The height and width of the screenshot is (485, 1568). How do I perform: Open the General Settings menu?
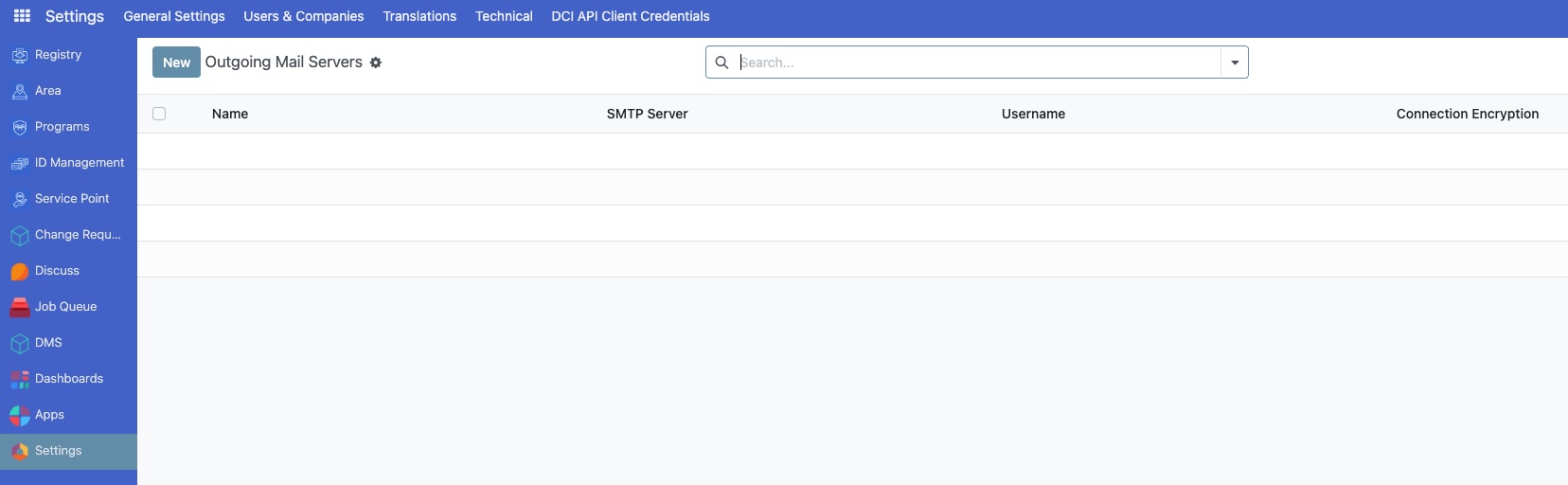click(x=174, y=16)
